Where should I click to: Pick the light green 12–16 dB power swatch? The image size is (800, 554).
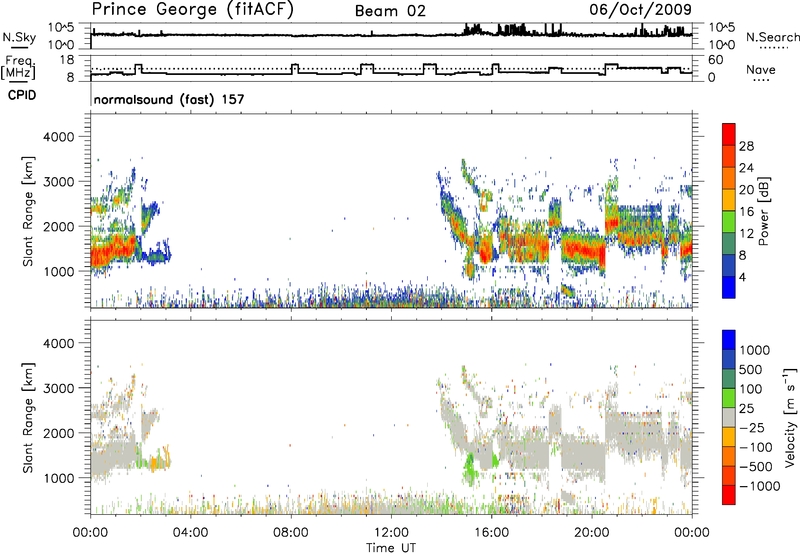click(729, 222)
